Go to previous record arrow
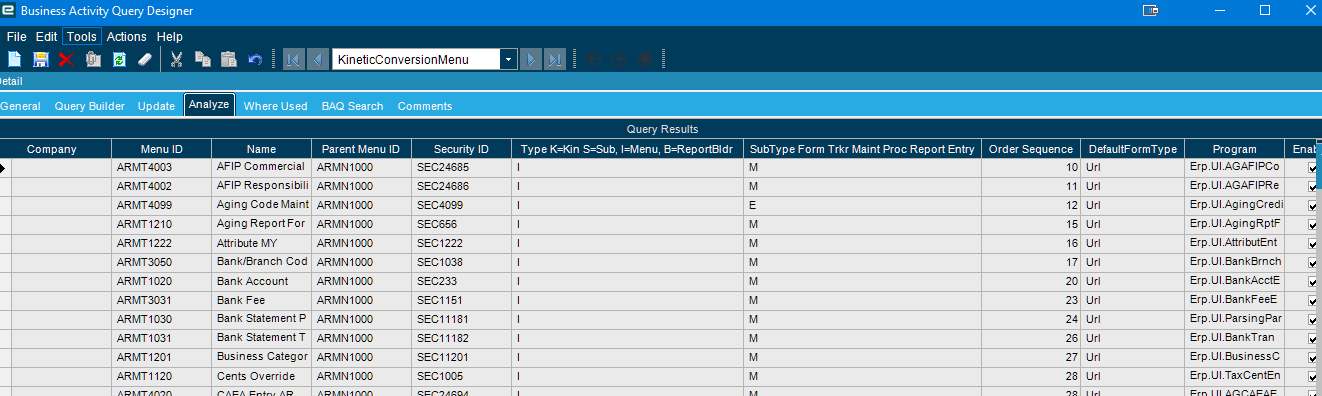The width and height of the screenshot is (1322, 396). click(317, 60)
